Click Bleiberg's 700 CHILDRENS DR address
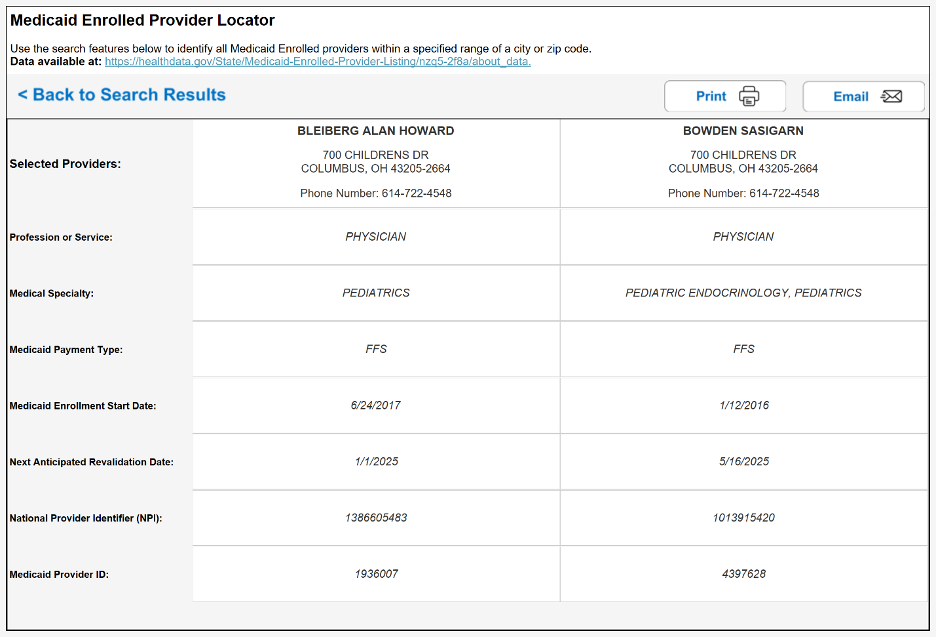The width and height of the screenshot is (936, 638). click(375, 155)
